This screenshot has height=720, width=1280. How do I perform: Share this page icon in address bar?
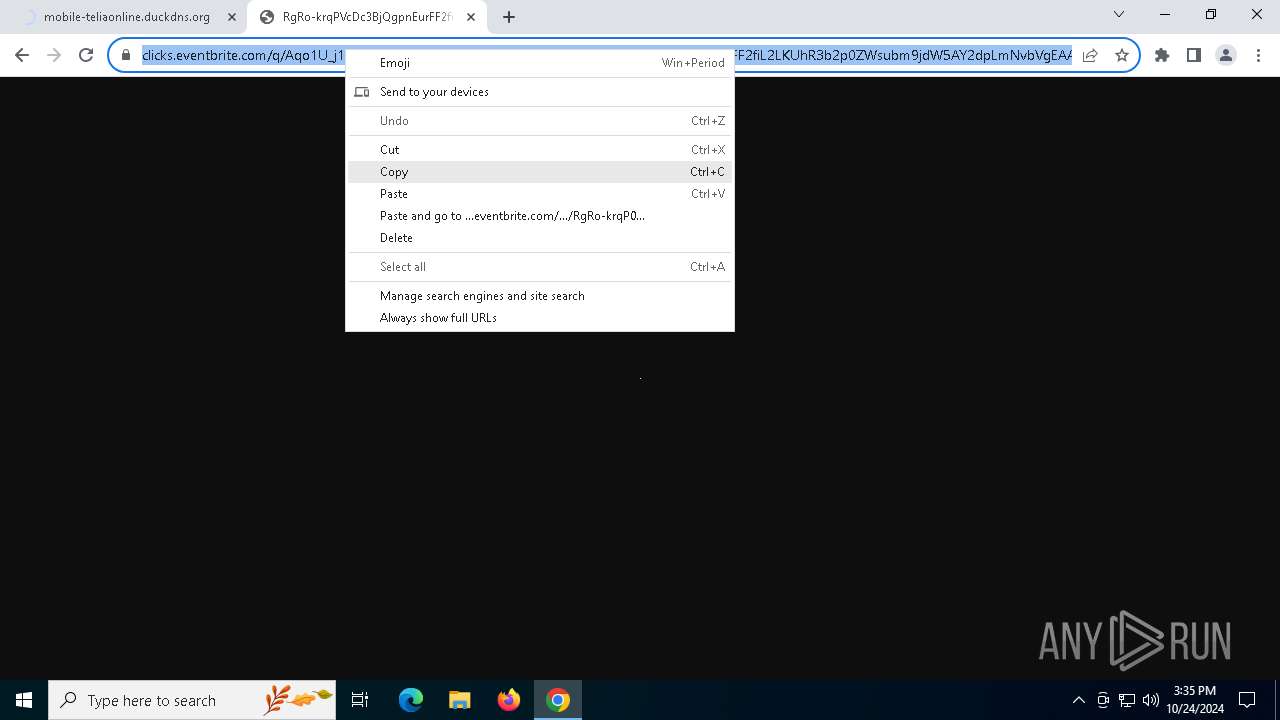click(x=1090, y=55)
